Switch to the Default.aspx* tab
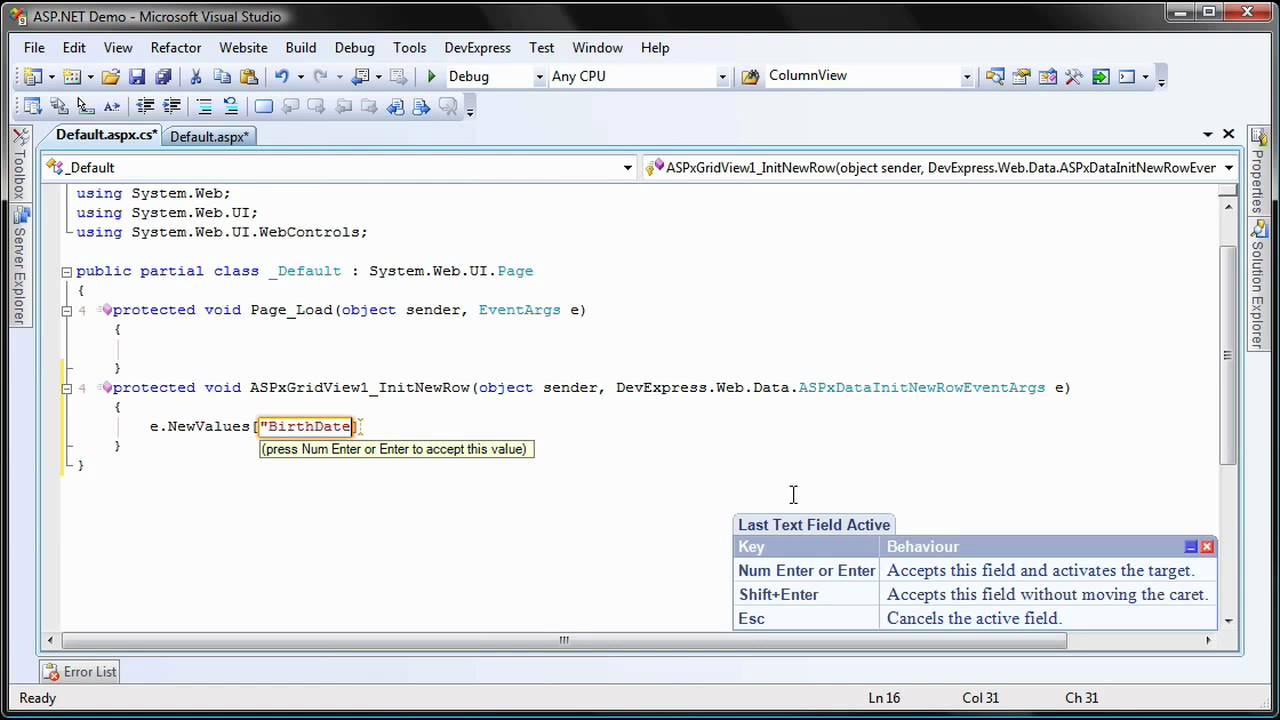1280x720 pixels. click(209, 136)
